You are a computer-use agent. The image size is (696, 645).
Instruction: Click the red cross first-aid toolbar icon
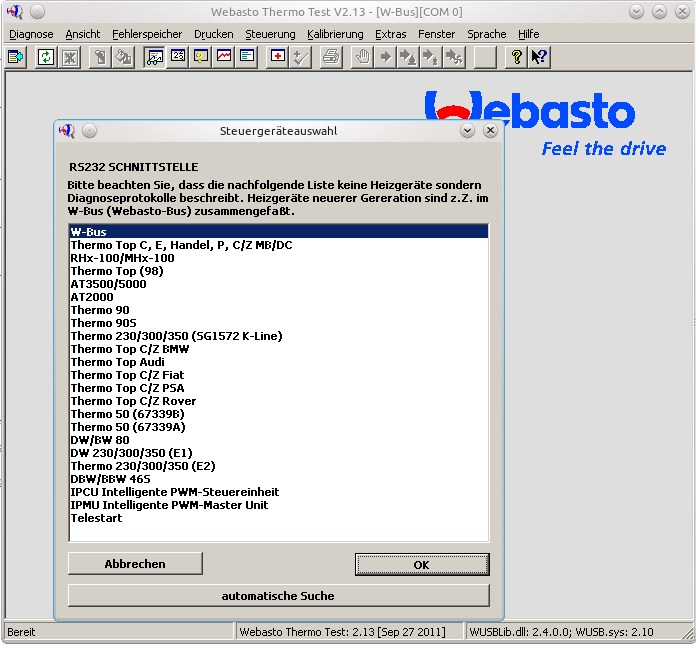278,57
